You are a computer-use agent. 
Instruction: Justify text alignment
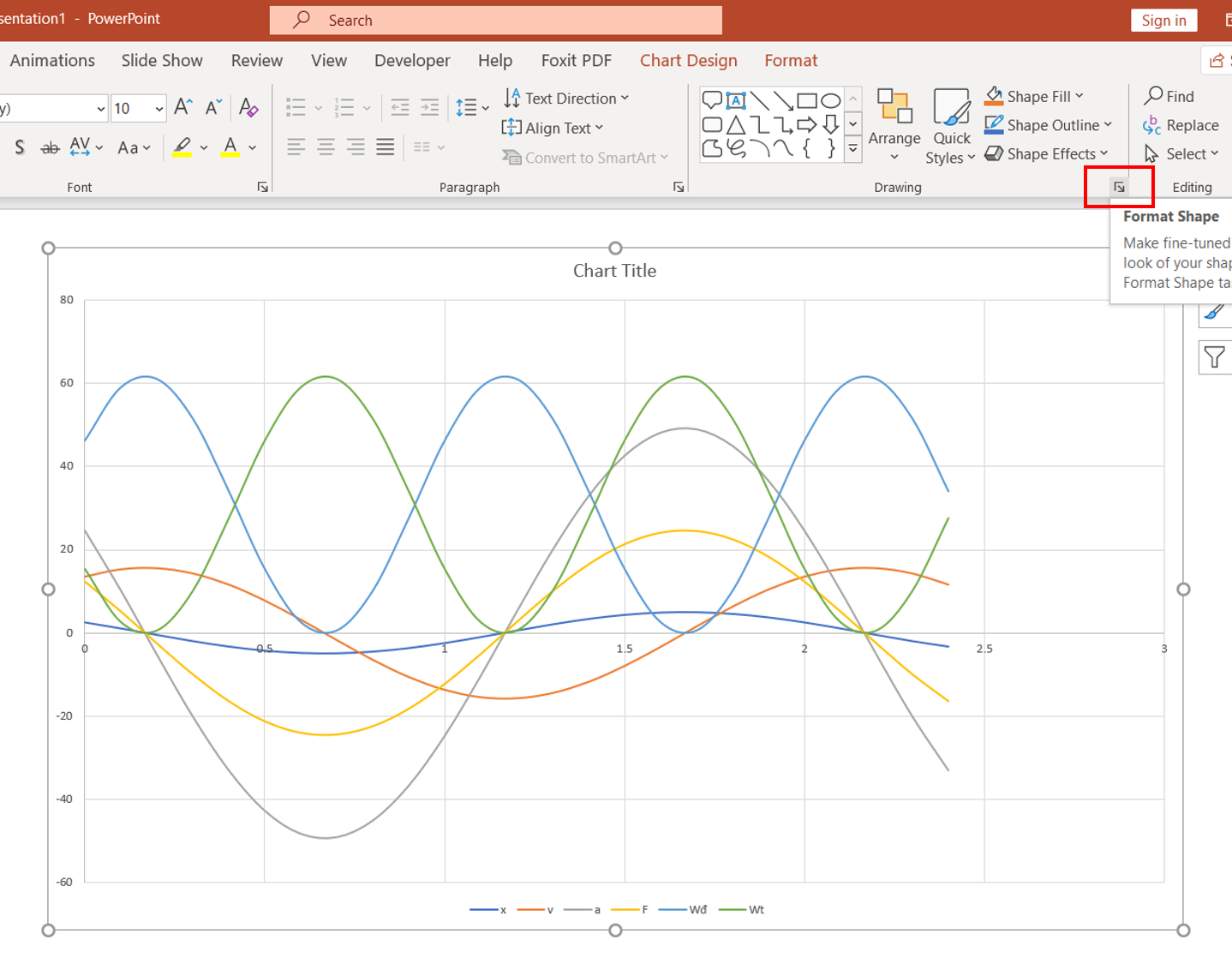coord(386,147)
